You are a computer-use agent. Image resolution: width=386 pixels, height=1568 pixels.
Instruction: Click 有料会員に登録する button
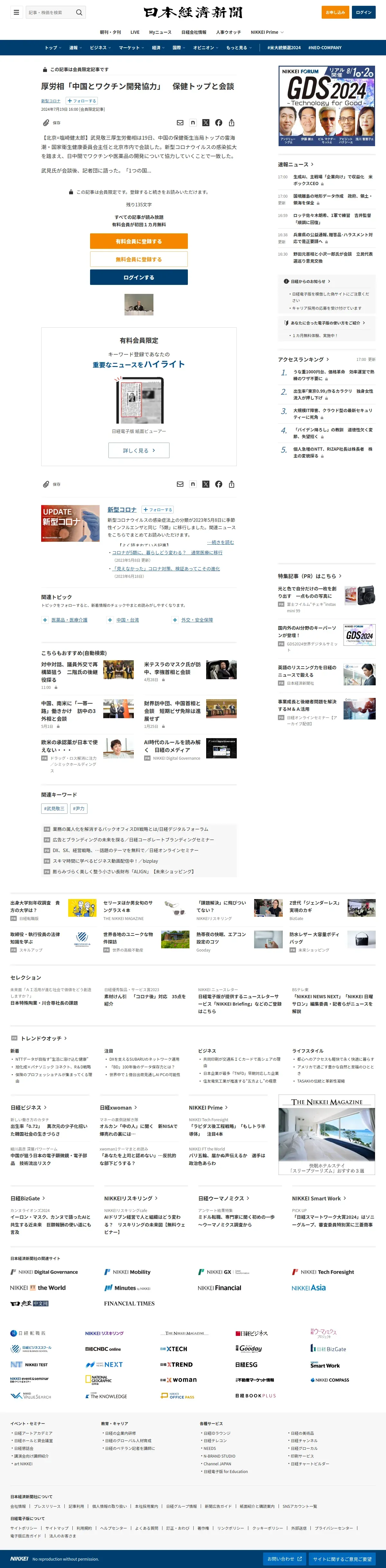(x=139, y=242)
